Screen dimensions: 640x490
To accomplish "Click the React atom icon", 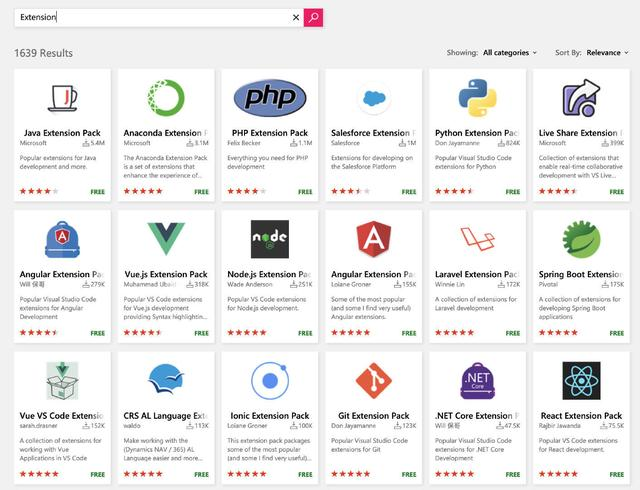I will point(581,381).
